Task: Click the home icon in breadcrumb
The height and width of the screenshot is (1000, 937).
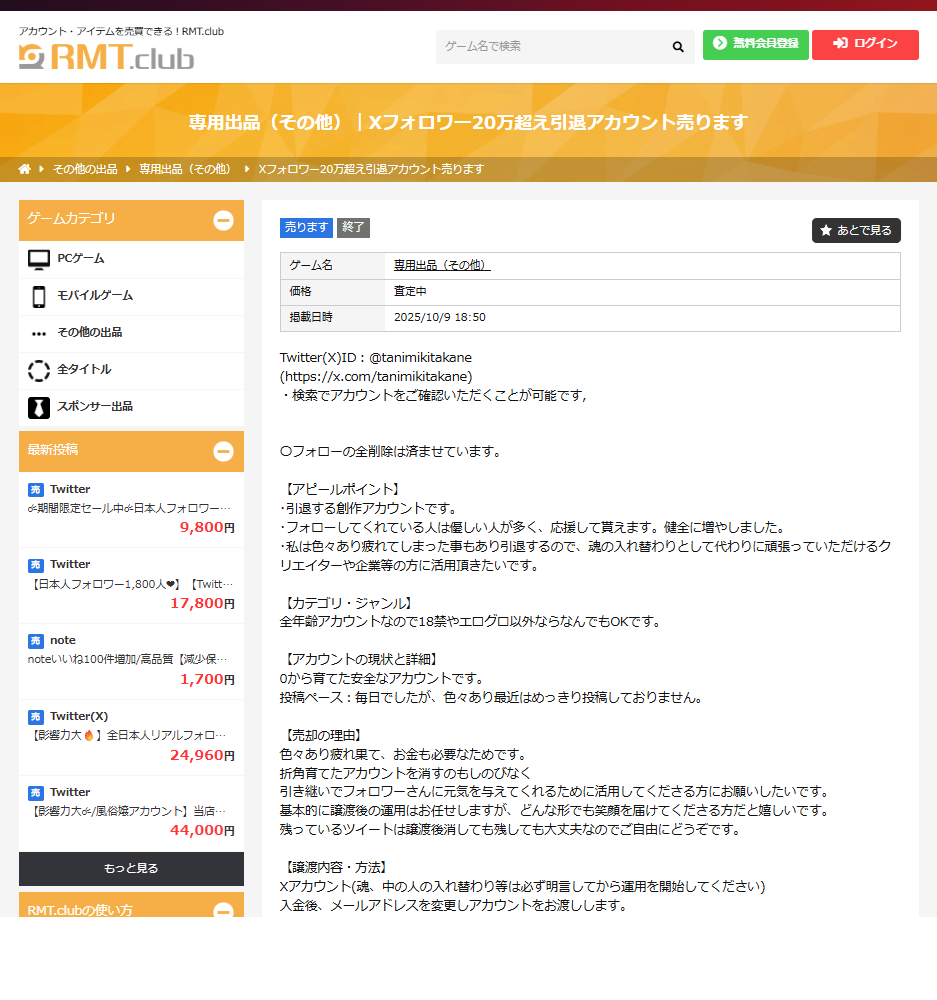Action: (x=25, y=169)
